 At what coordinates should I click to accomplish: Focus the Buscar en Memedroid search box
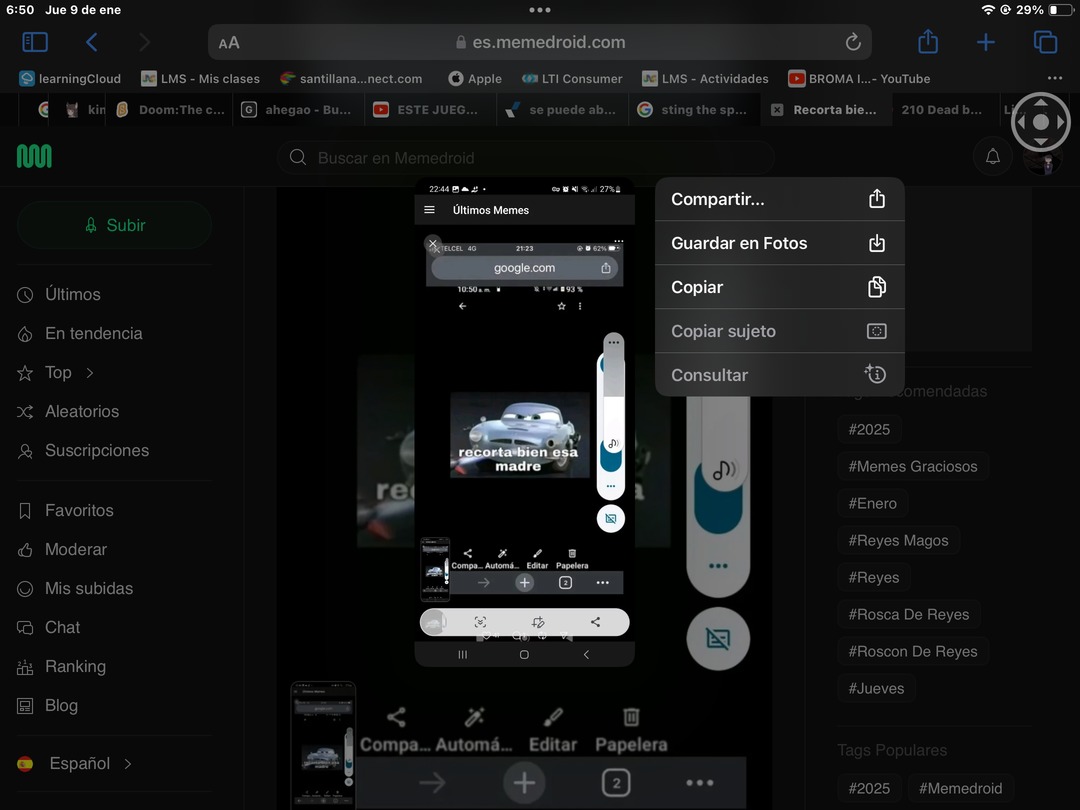pos(526,158)
